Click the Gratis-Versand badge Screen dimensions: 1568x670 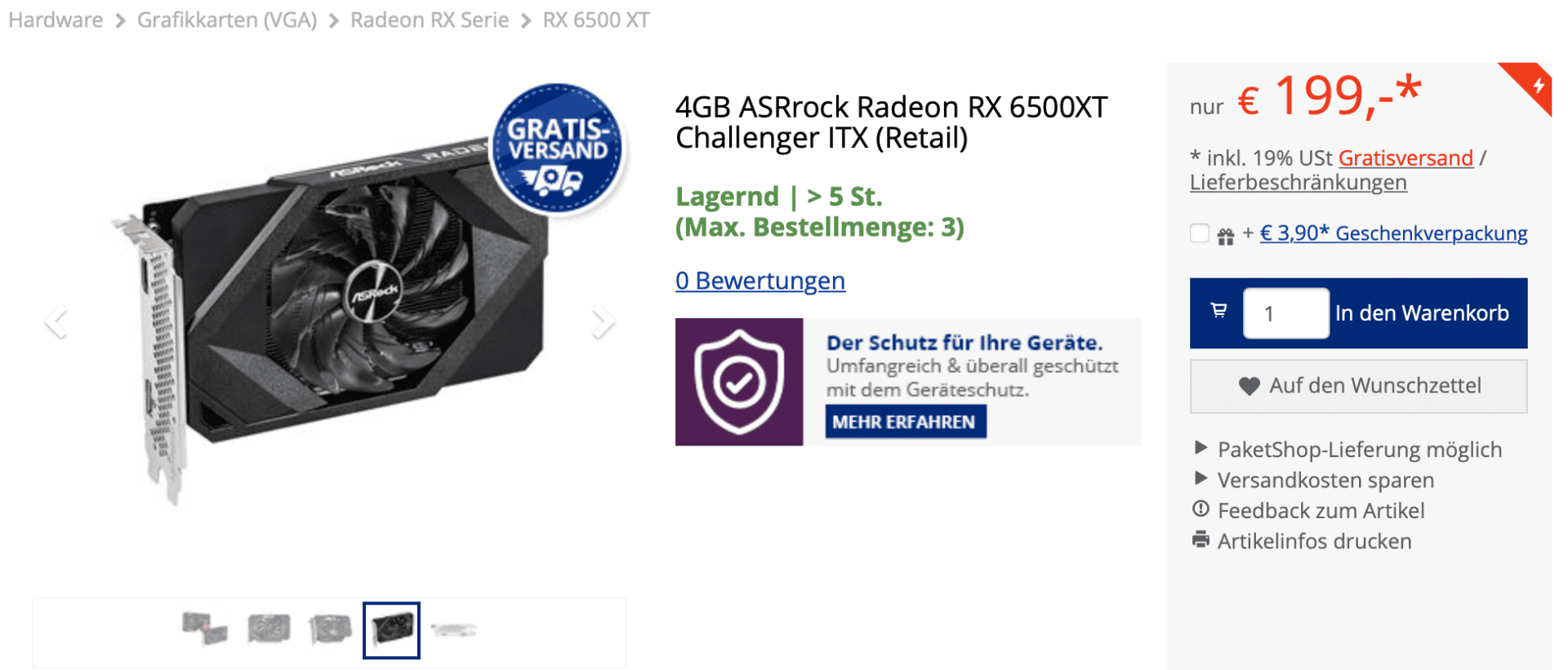tap(559, 149)
